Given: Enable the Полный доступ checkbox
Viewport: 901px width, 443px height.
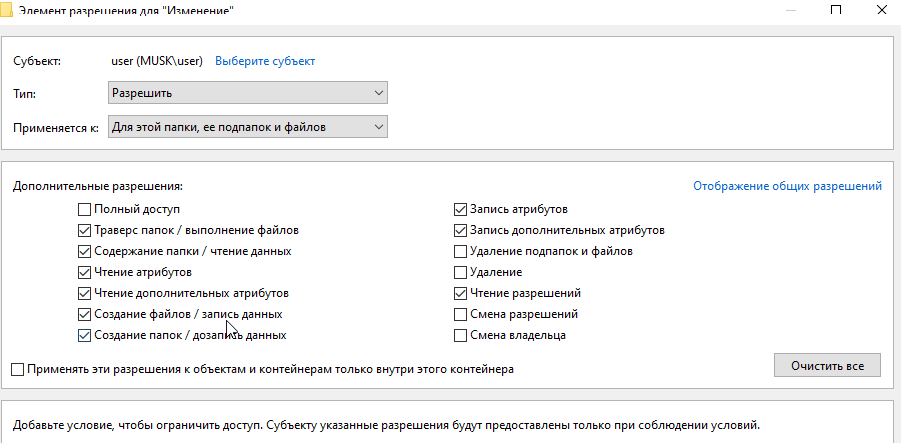Looking at the screenshot, I should [84, 209].
